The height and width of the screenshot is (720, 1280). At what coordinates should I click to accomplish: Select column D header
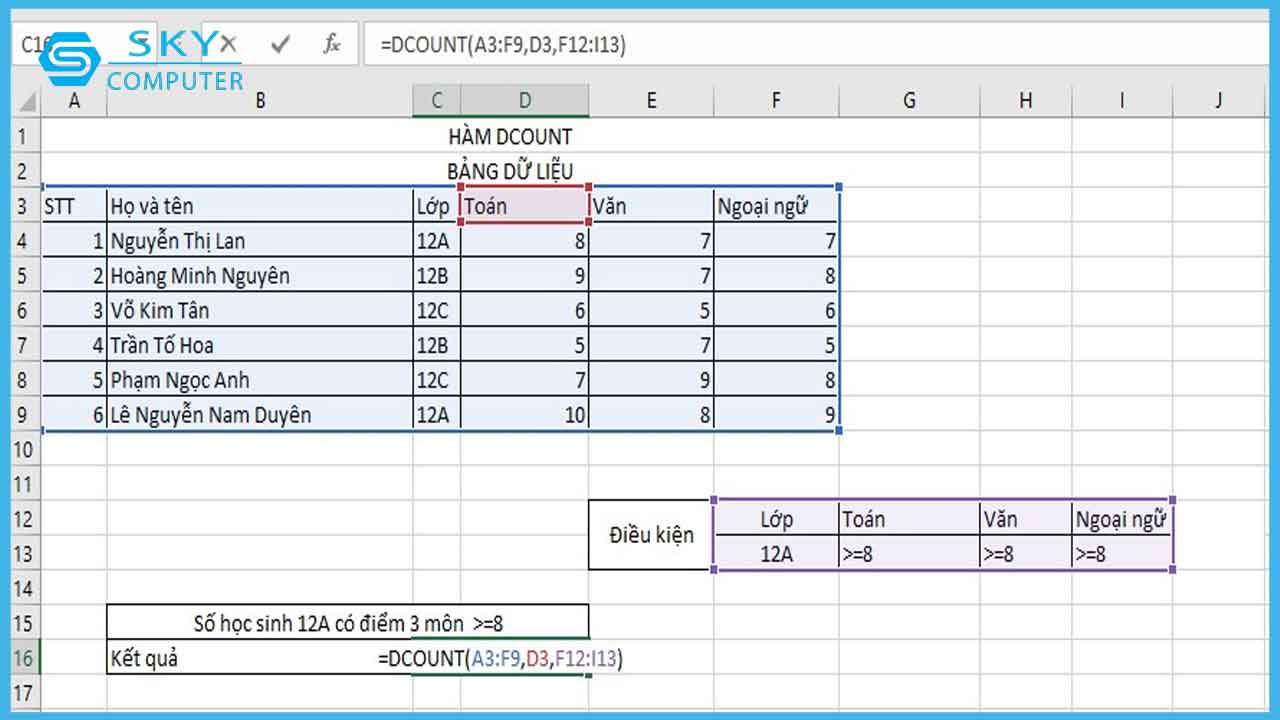(x=525, y=101)
